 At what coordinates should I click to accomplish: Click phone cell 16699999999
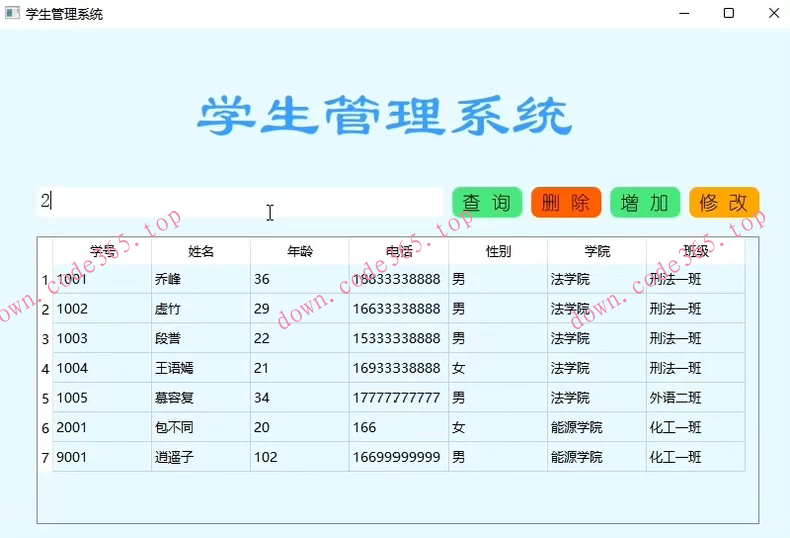coord(399,457)
